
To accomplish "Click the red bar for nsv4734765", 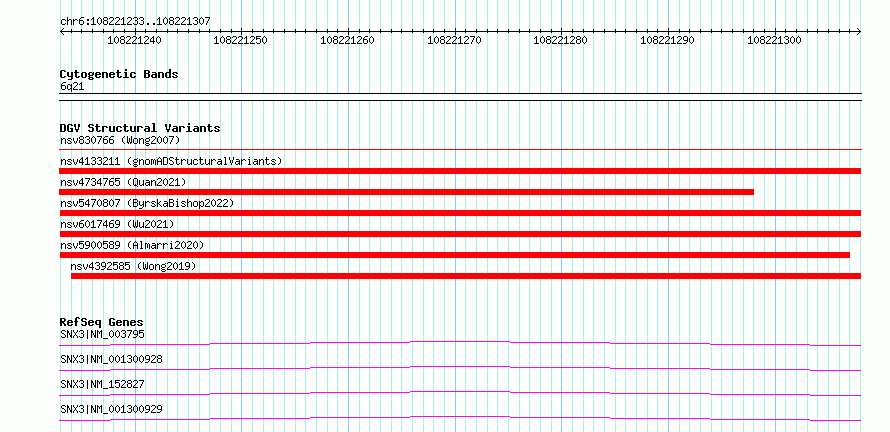I will [x=406, y=192].
